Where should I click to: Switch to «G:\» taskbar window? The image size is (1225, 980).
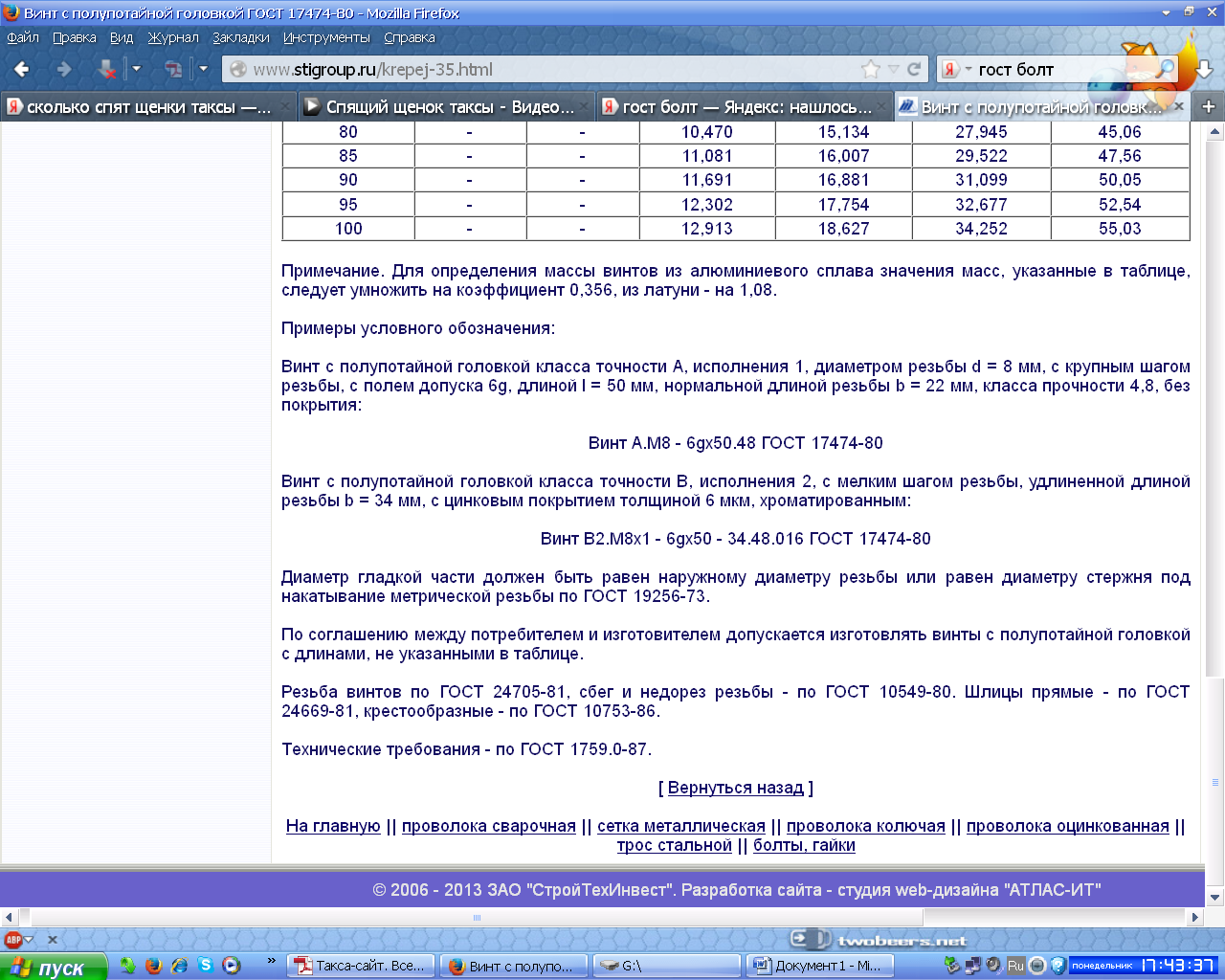(x=665, y=966)
